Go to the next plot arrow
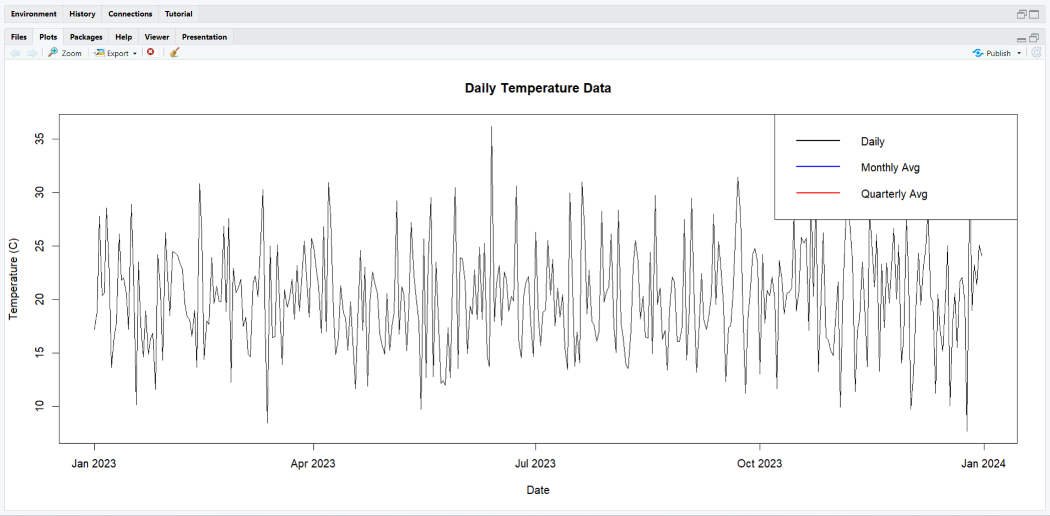The image size is (1050, 516). (32, 53)
